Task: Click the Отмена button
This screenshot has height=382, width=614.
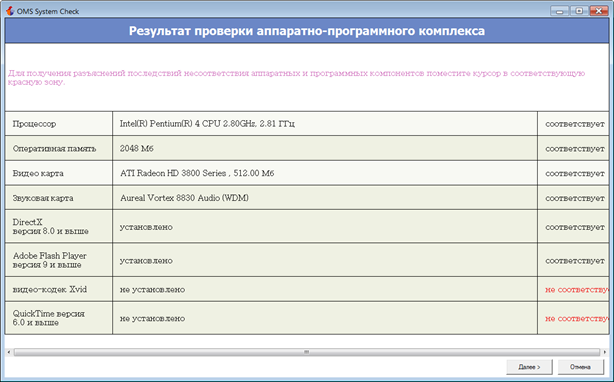Action: 580,367
